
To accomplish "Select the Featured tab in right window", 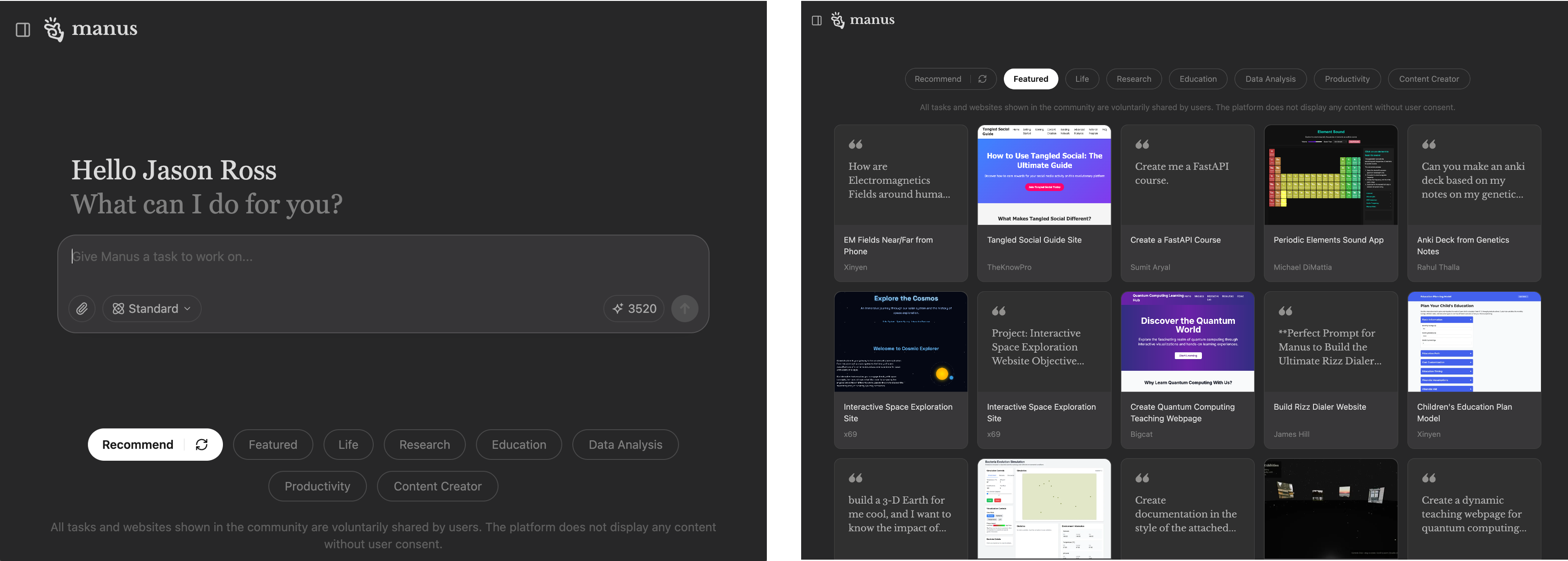I will pyautogui.click(x=1030, y=79).
